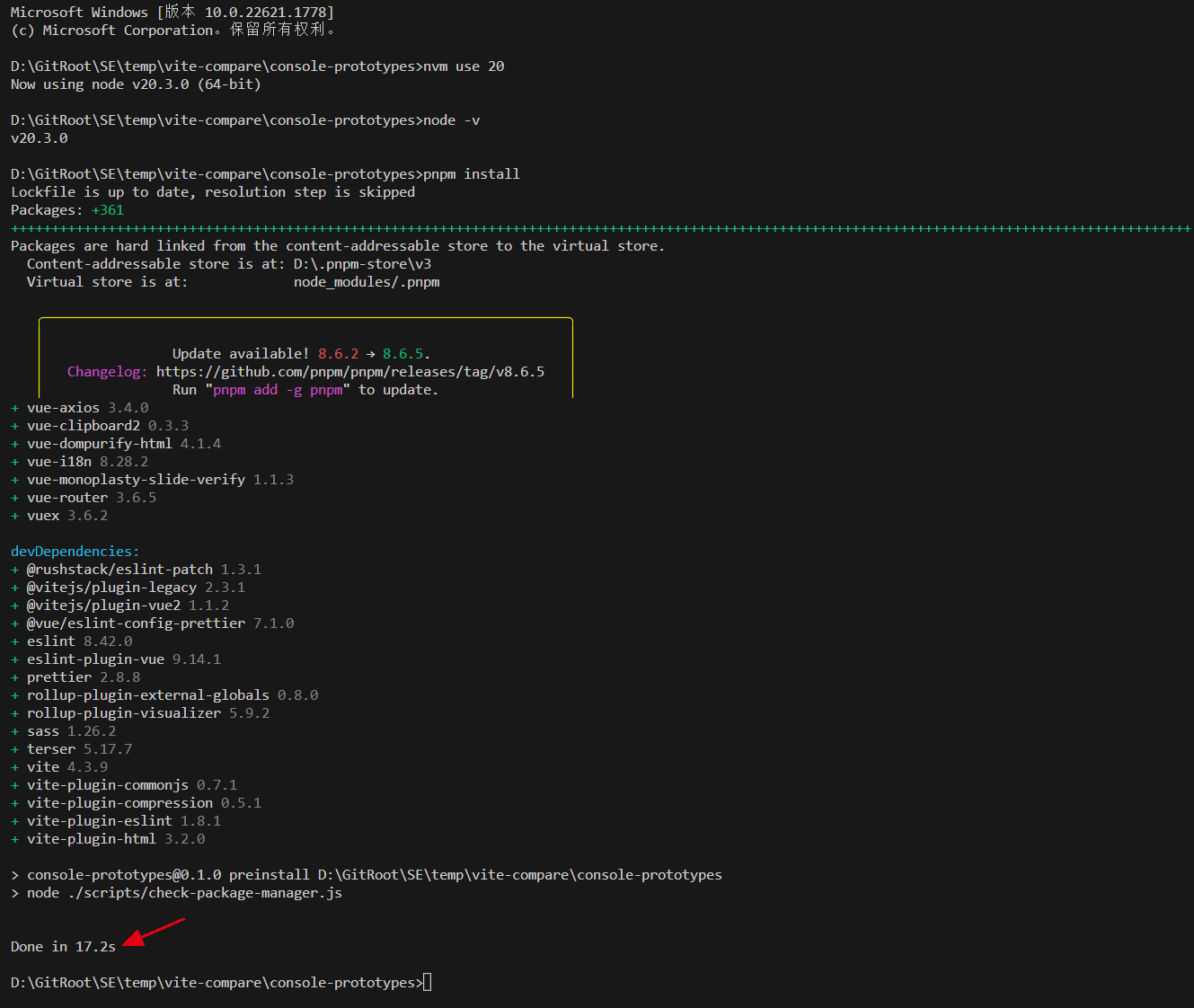Click the 'node ./scripts/check-package-manager.js' line
1194x1008 pixels.
177,893
